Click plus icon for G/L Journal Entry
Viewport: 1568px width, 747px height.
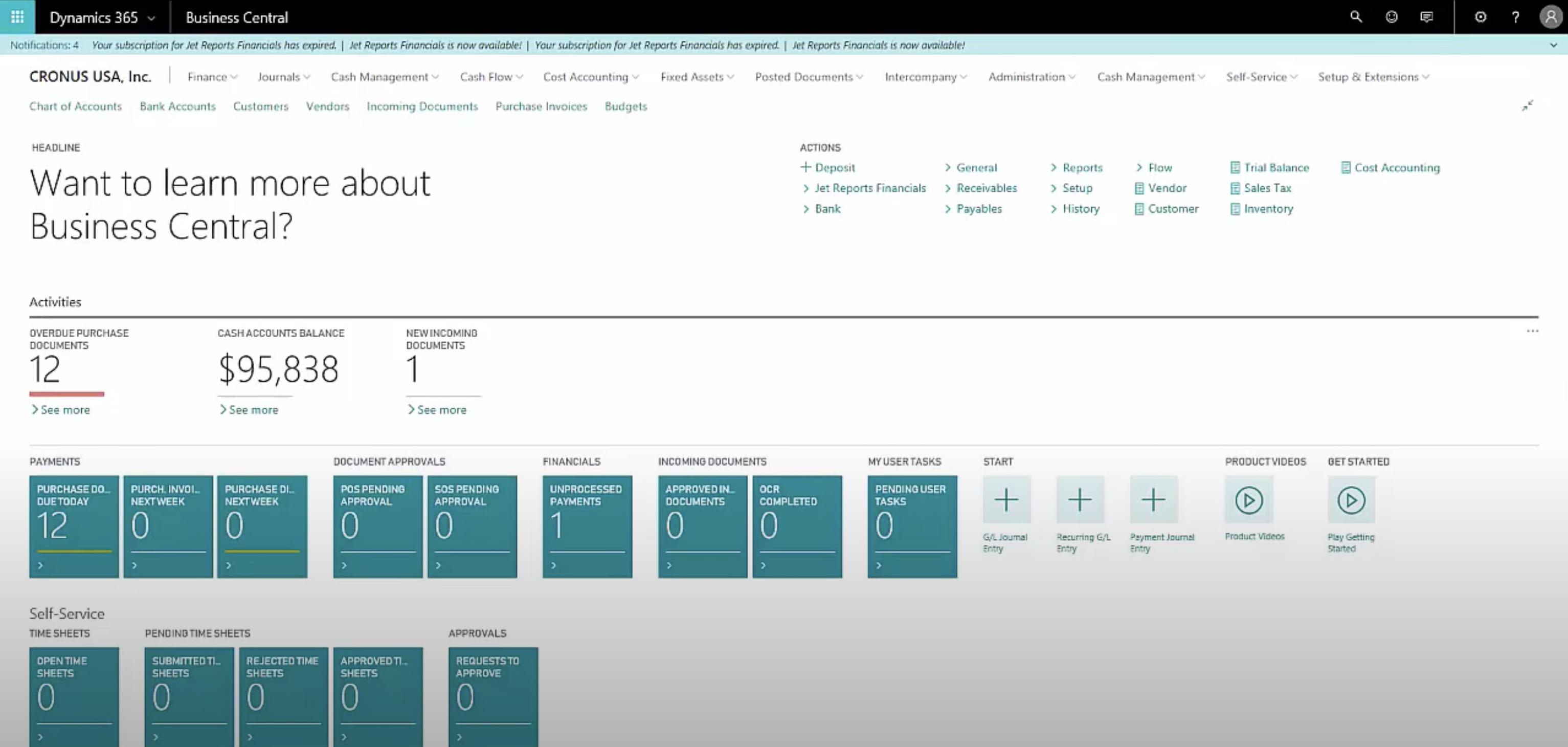point(1006,500)
